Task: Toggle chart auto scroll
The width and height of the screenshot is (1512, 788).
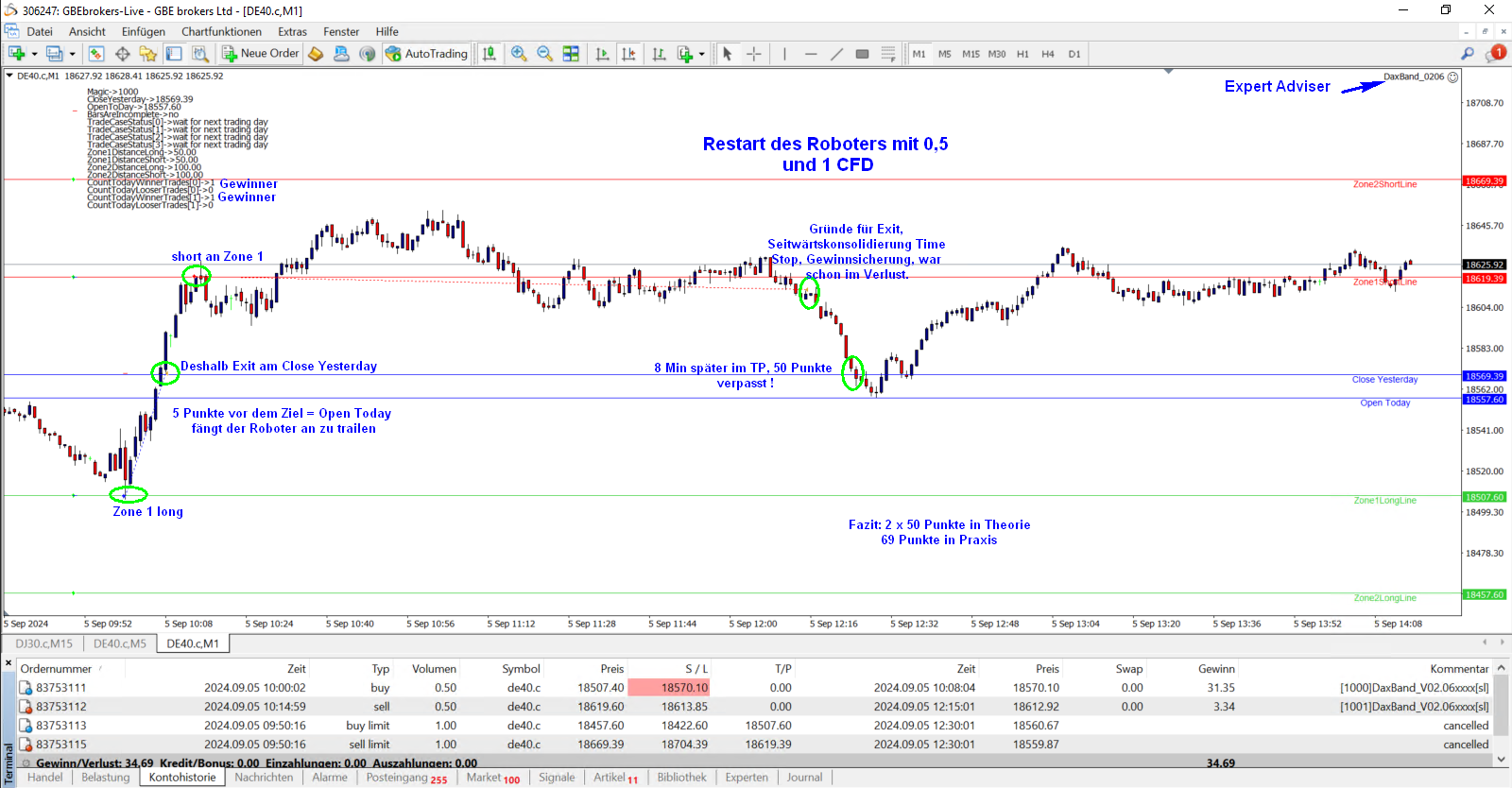Action: pos(603,54)
